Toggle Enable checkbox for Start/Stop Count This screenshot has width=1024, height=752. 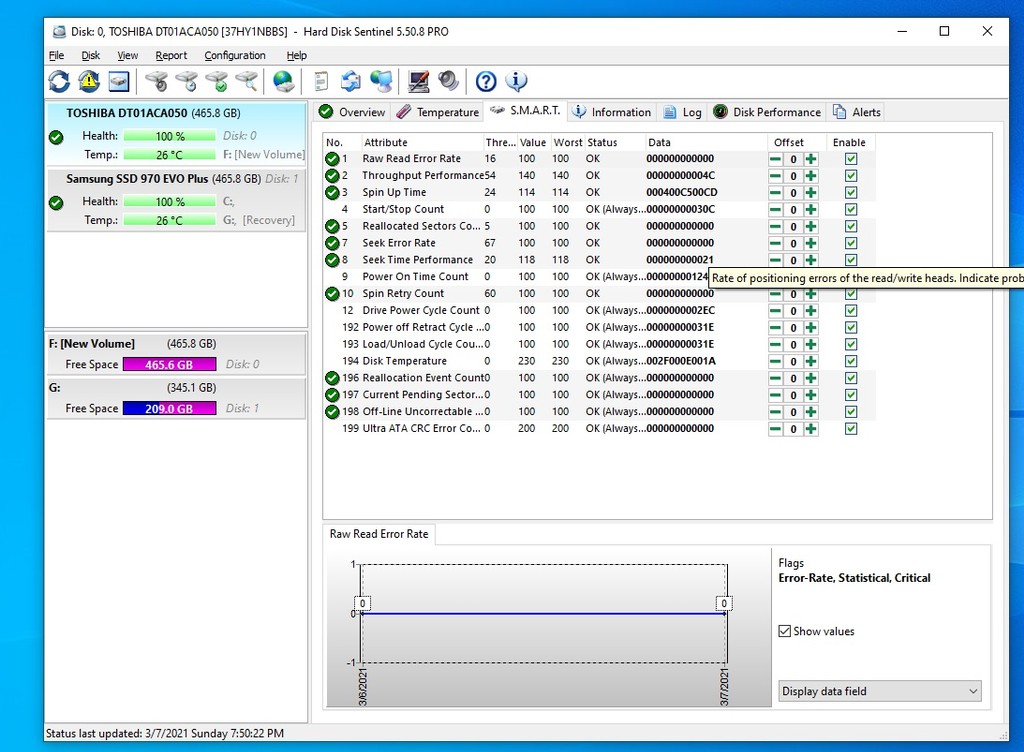(851, 210)
